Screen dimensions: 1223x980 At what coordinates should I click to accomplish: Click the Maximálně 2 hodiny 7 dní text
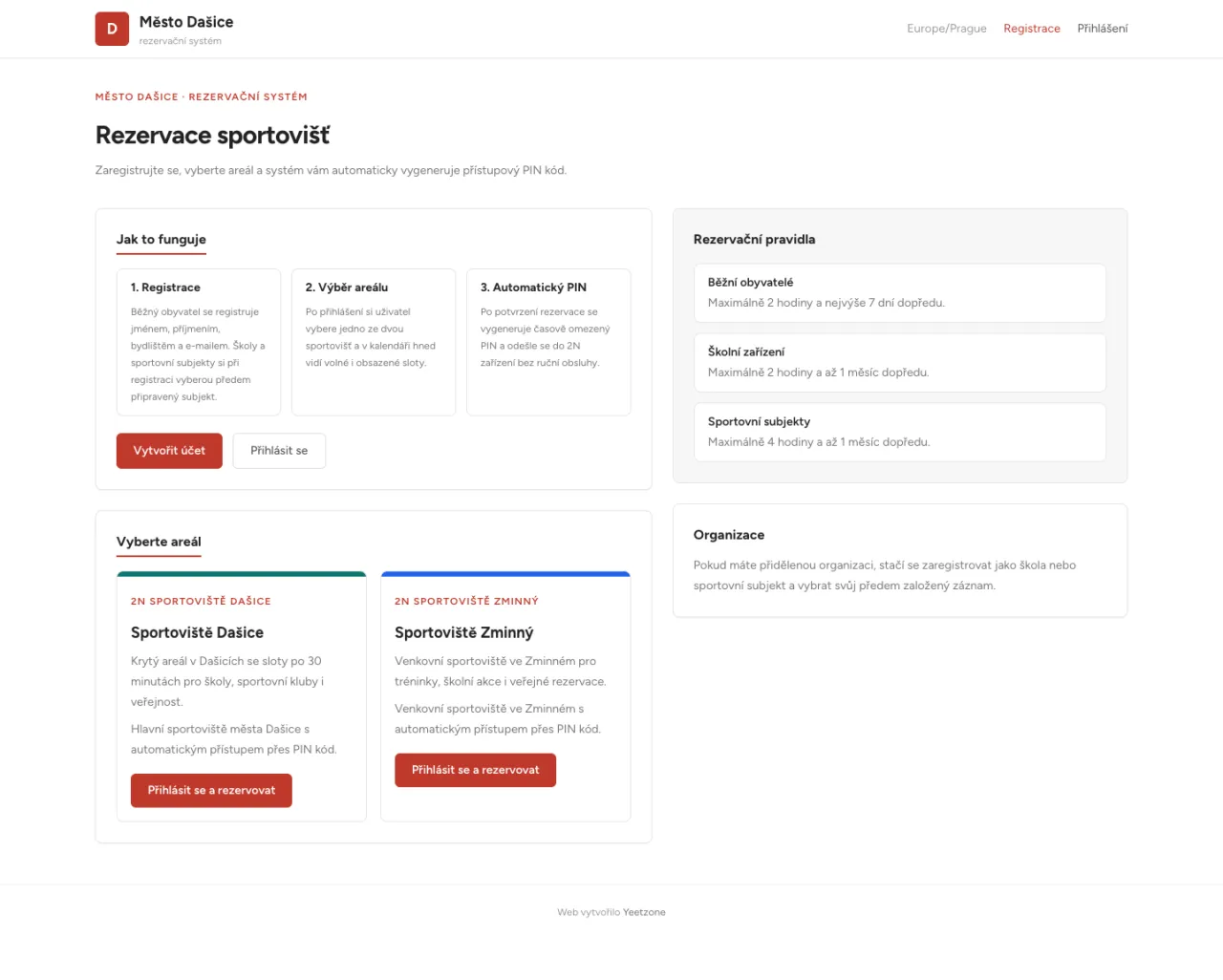click(826, 303)
